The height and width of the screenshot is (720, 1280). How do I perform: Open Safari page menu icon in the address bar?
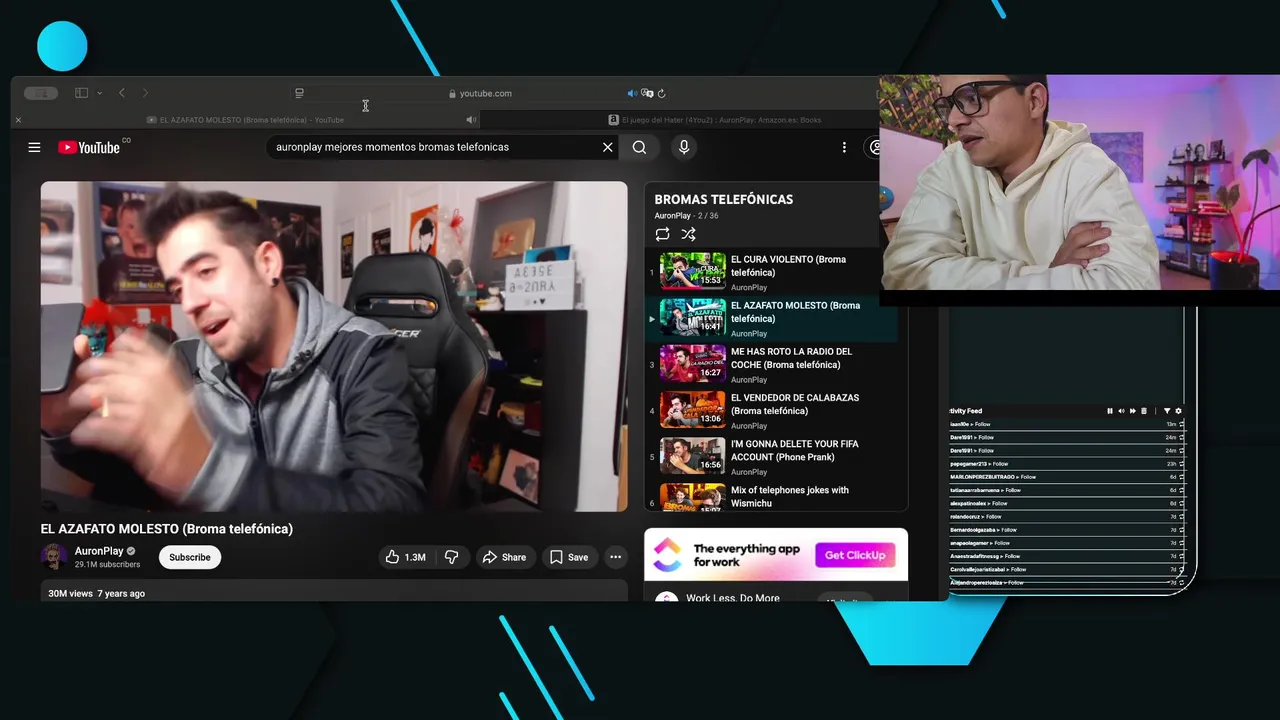click(299, 93)
